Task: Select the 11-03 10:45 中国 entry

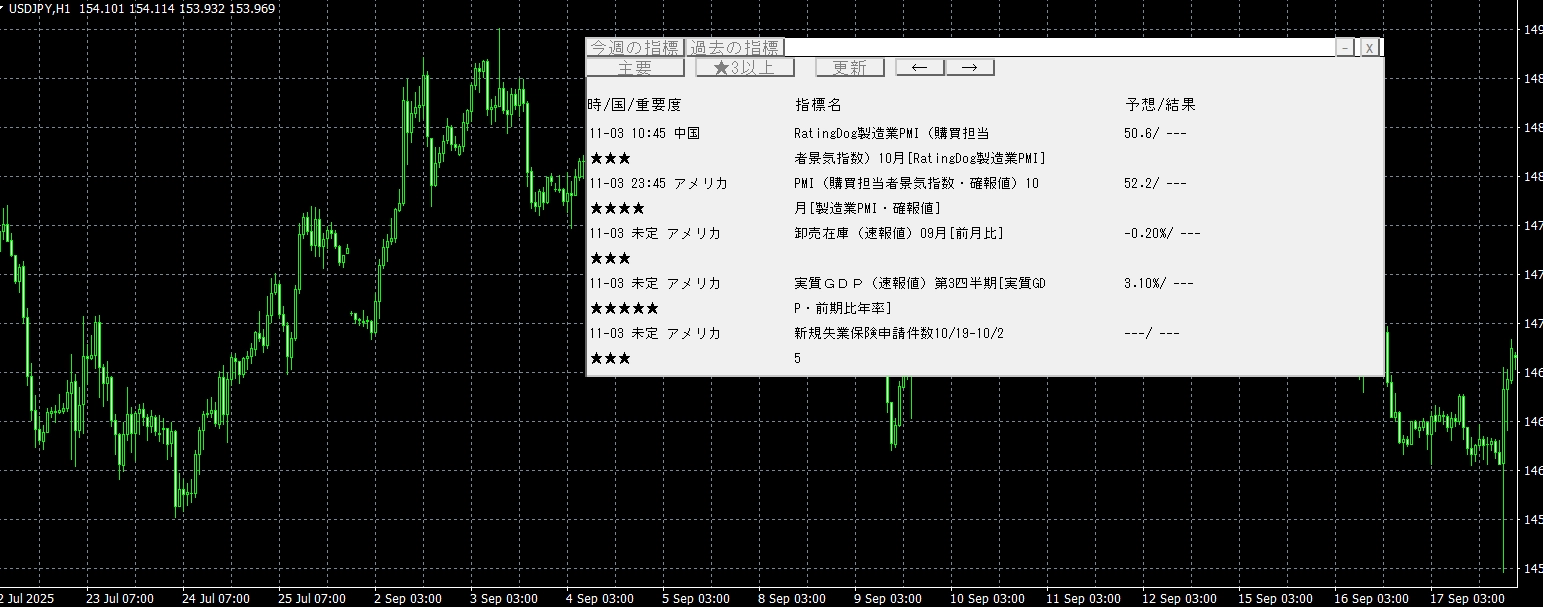Action: pos(644,133)
